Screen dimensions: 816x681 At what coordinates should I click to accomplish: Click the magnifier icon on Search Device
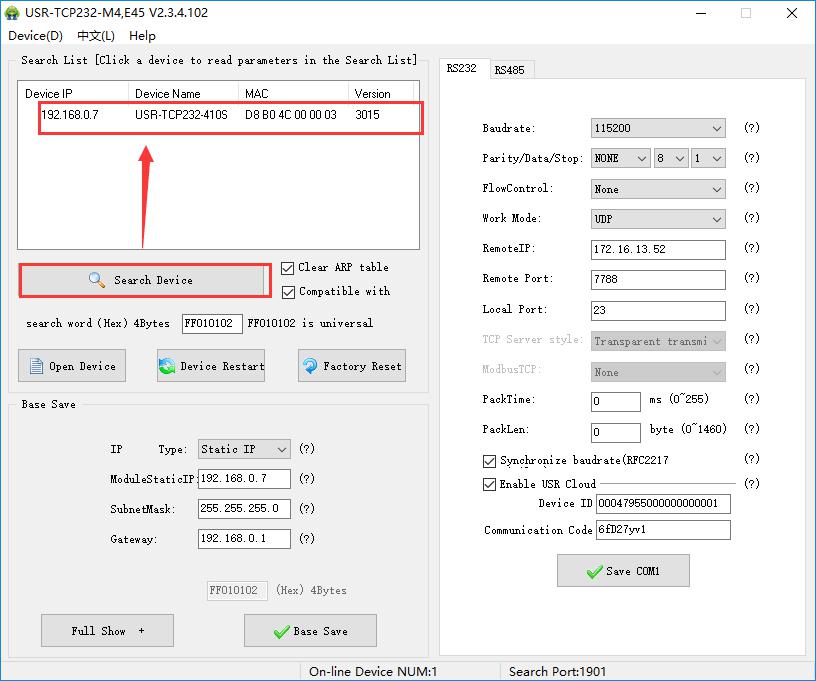coord(97,280)
